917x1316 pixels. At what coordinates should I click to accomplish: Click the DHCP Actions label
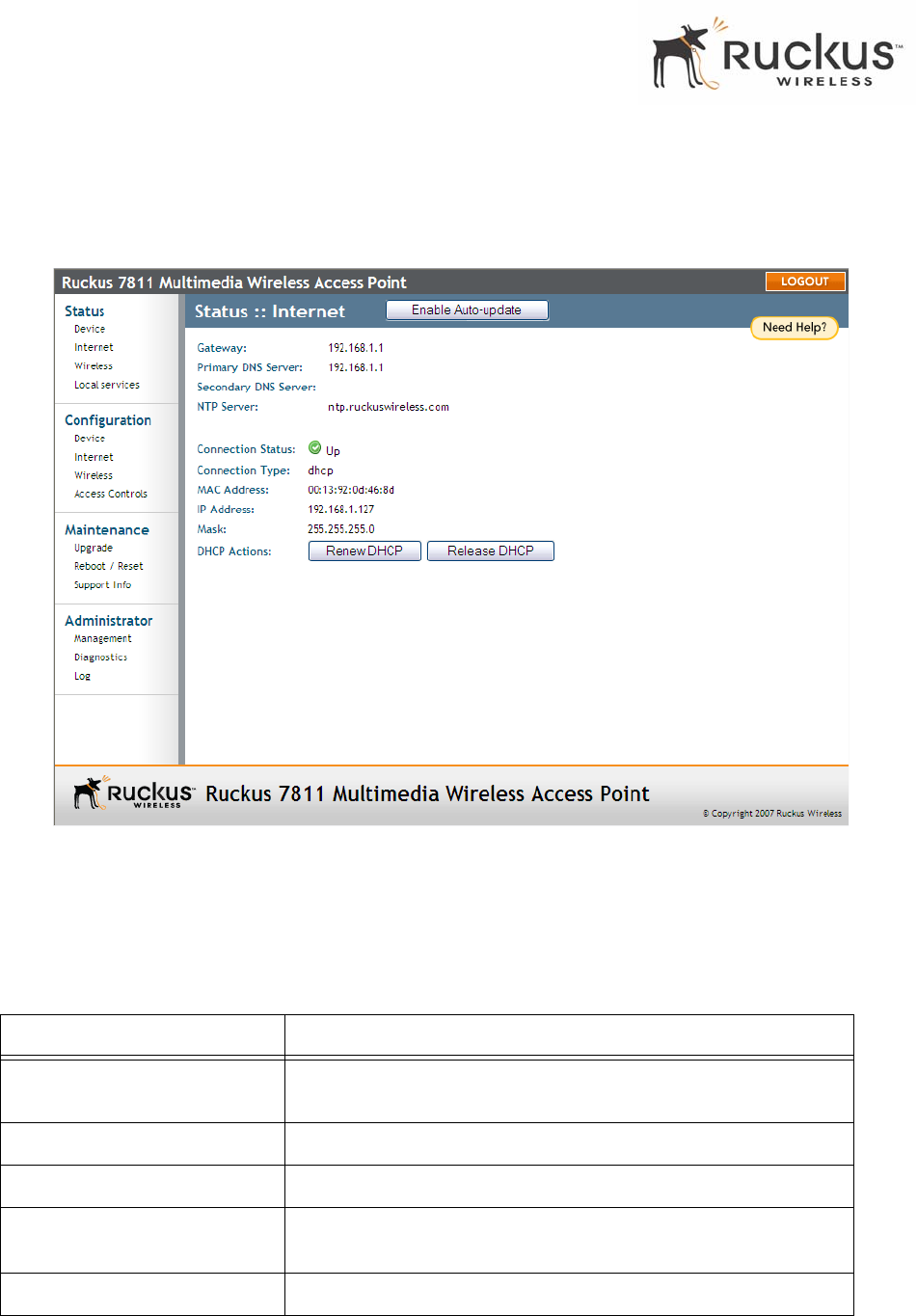(234, 551)
